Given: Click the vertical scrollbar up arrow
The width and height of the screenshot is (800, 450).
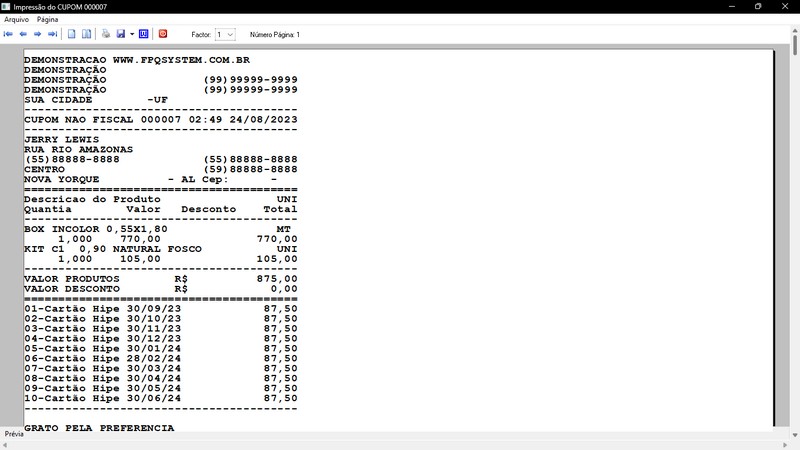Looking at the screenshot, I should click(x=795, y=31).
